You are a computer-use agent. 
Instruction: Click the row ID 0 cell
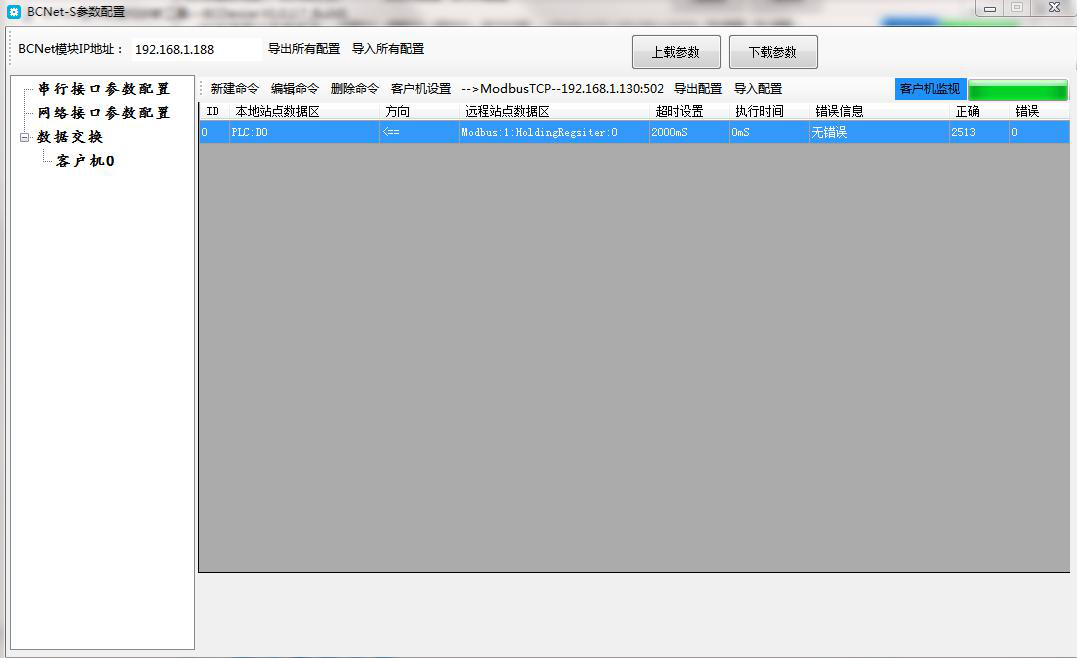[x=214, y=132]
